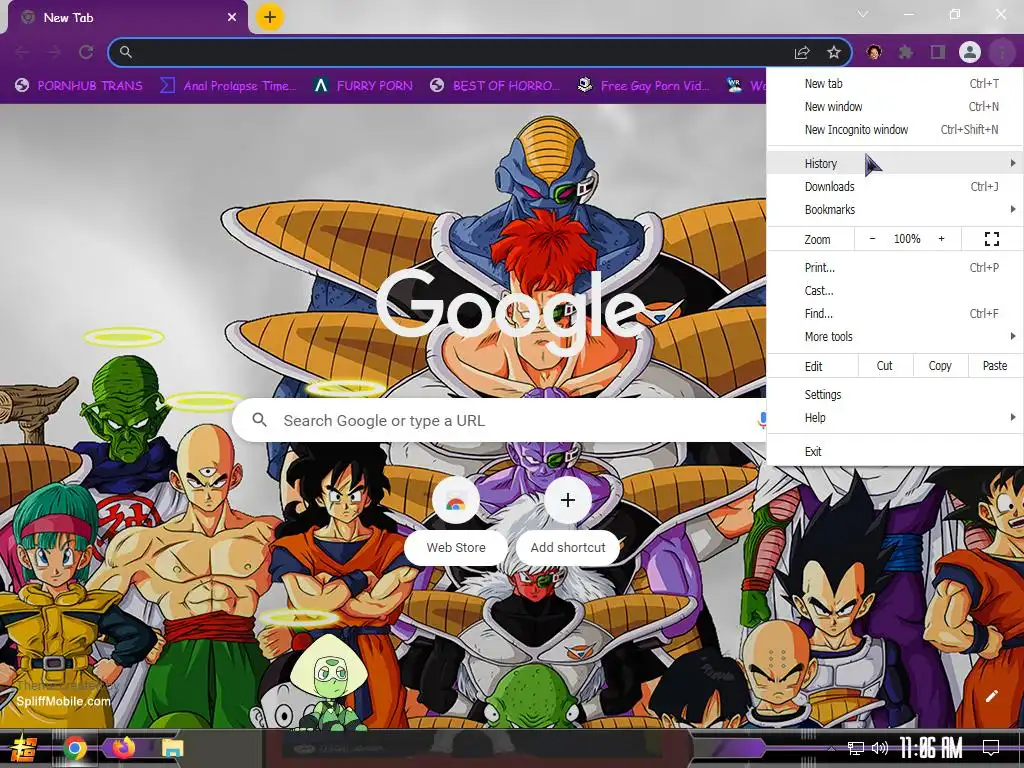Open the tab search chevron
The height and width of the screenshot is (768, 1024).
[863, 14]
